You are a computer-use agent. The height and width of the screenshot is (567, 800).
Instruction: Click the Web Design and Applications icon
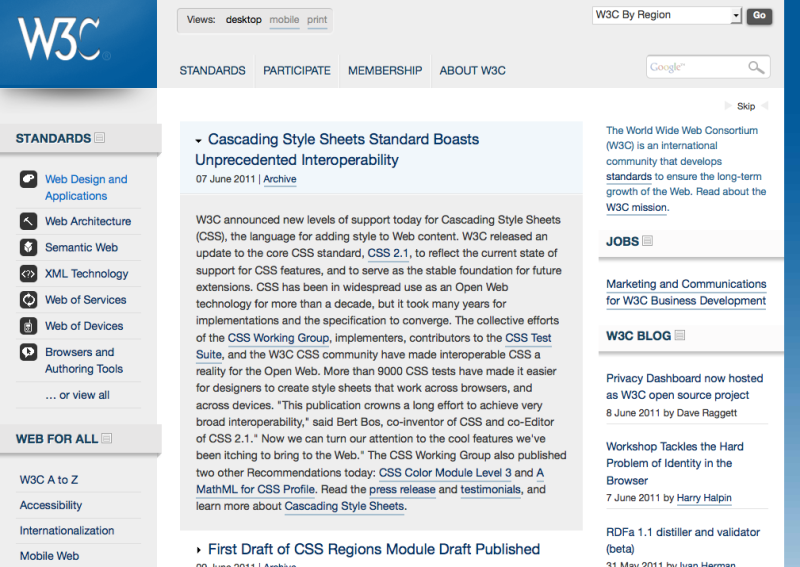[29, 179]
